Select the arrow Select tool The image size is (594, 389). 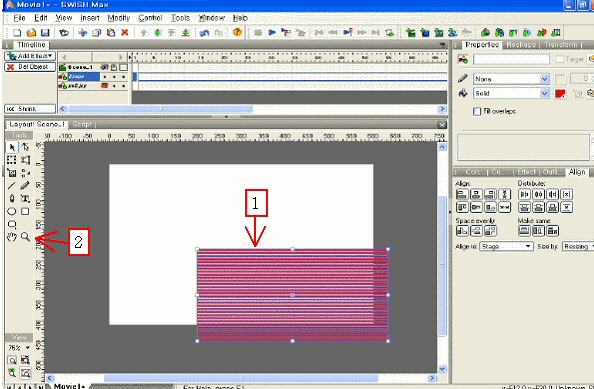pyautogui.click(x=12, y=147)
